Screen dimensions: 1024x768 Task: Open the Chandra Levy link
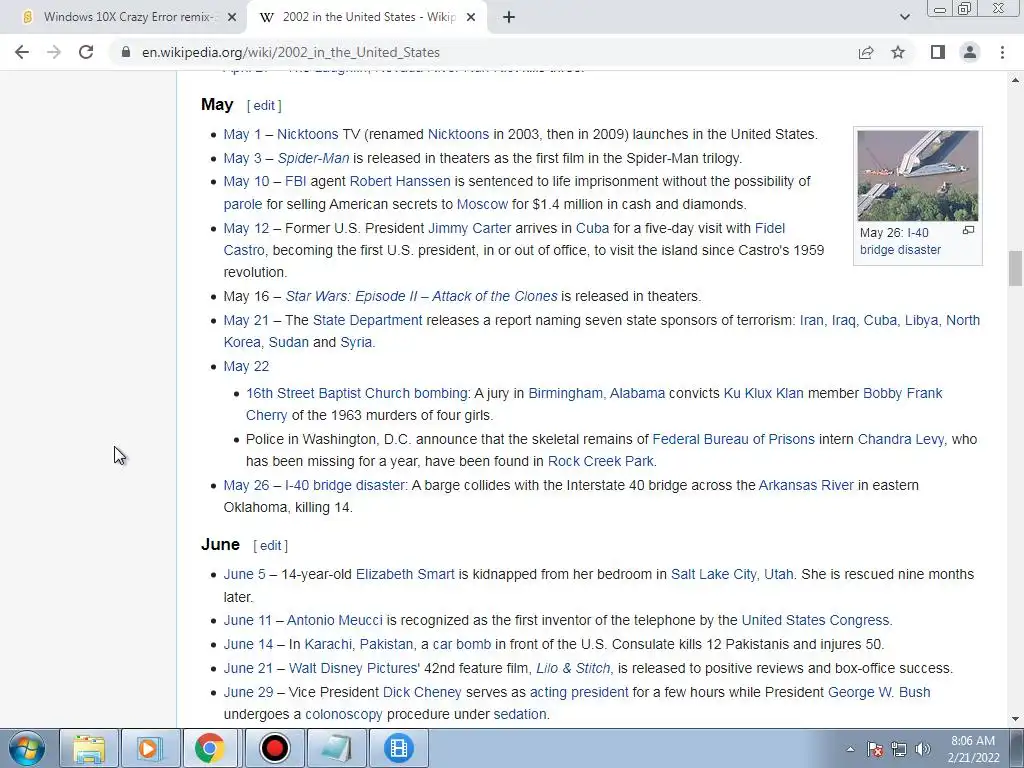point(901,440)
